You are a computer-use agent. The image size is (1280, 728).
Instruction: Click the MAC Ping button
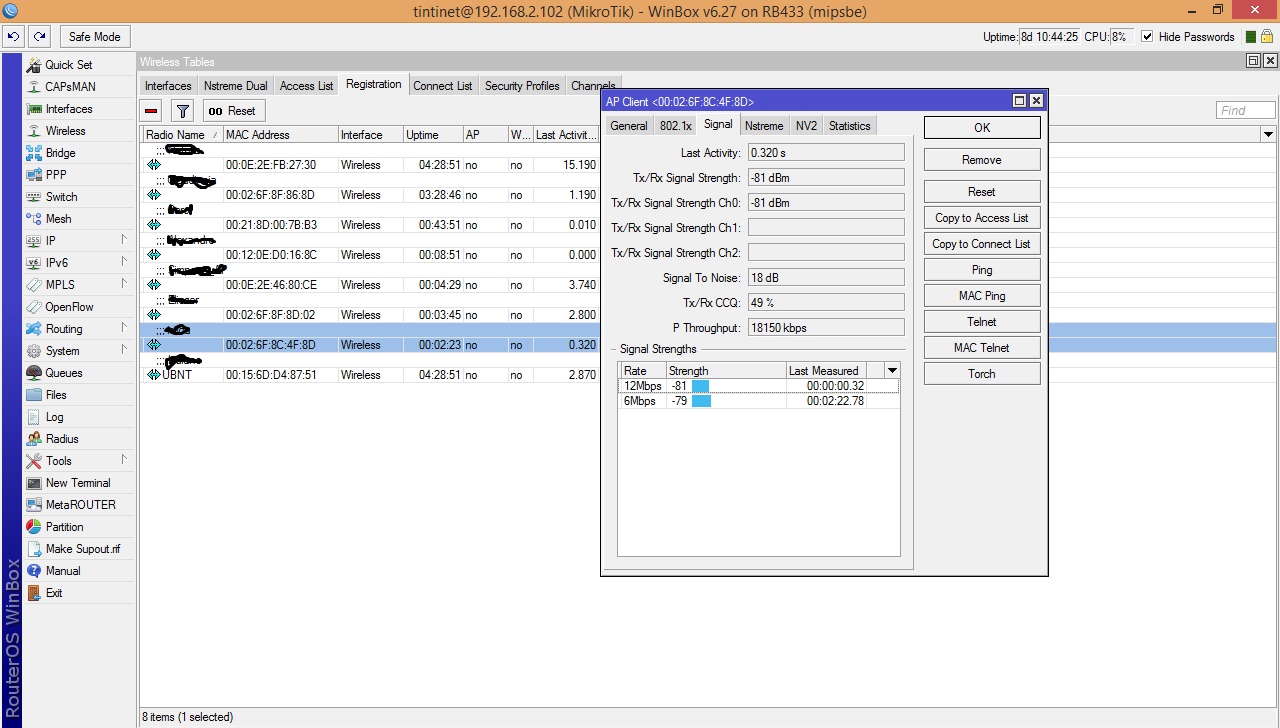click(x=982, y=296)
